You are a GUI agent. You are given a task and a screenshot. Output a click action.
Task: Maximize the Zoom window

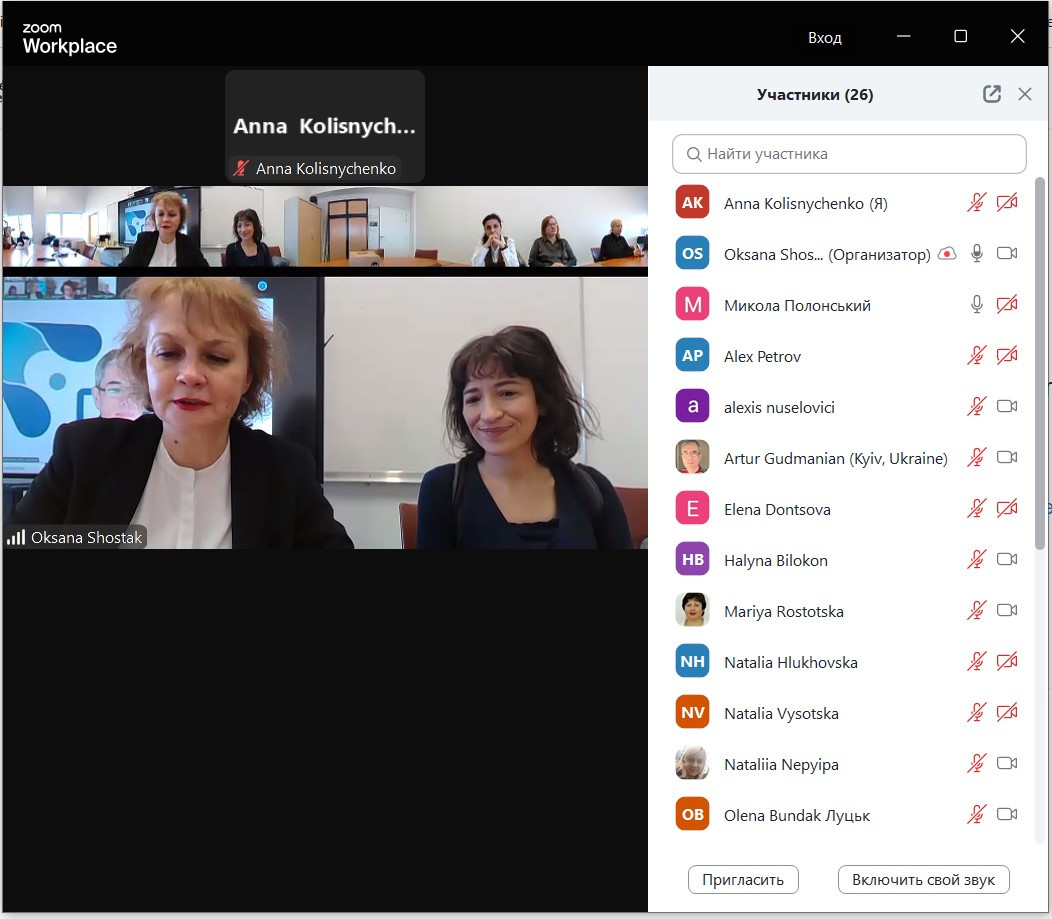[960, 36]
